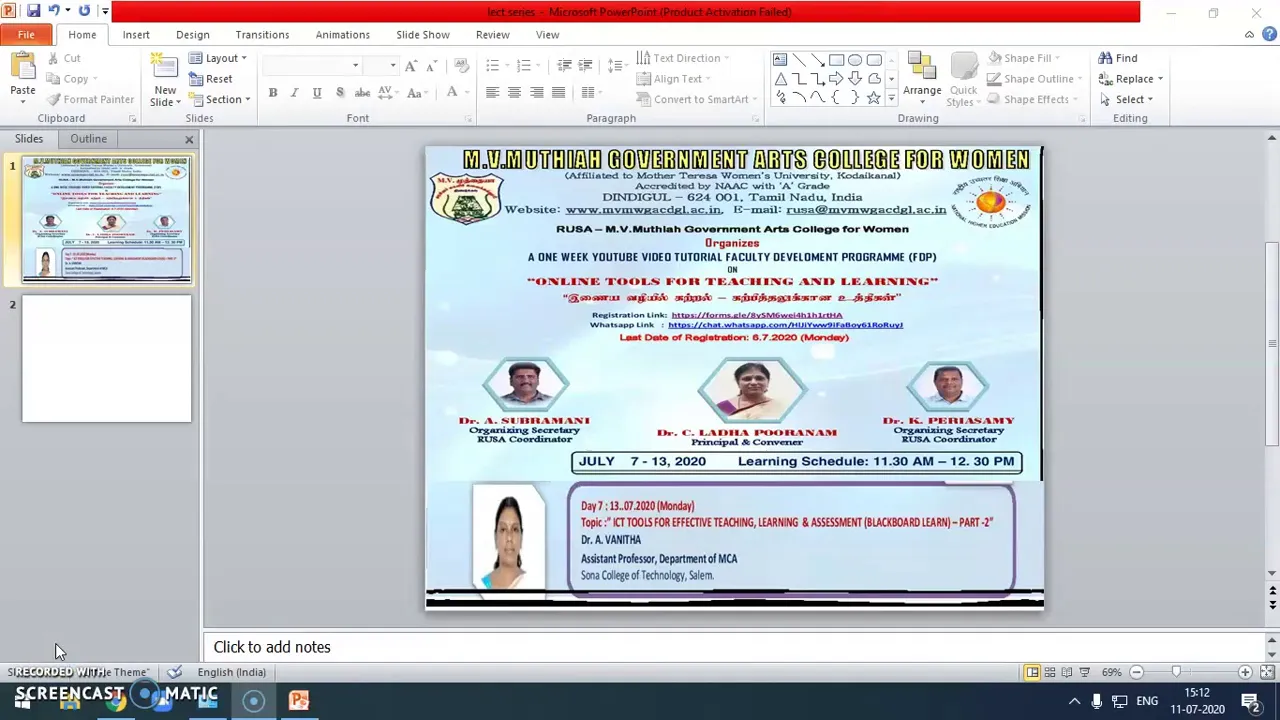This screenshot has height=720, width=1280.
Task: Open the Review tab
Action: point(492,35)
